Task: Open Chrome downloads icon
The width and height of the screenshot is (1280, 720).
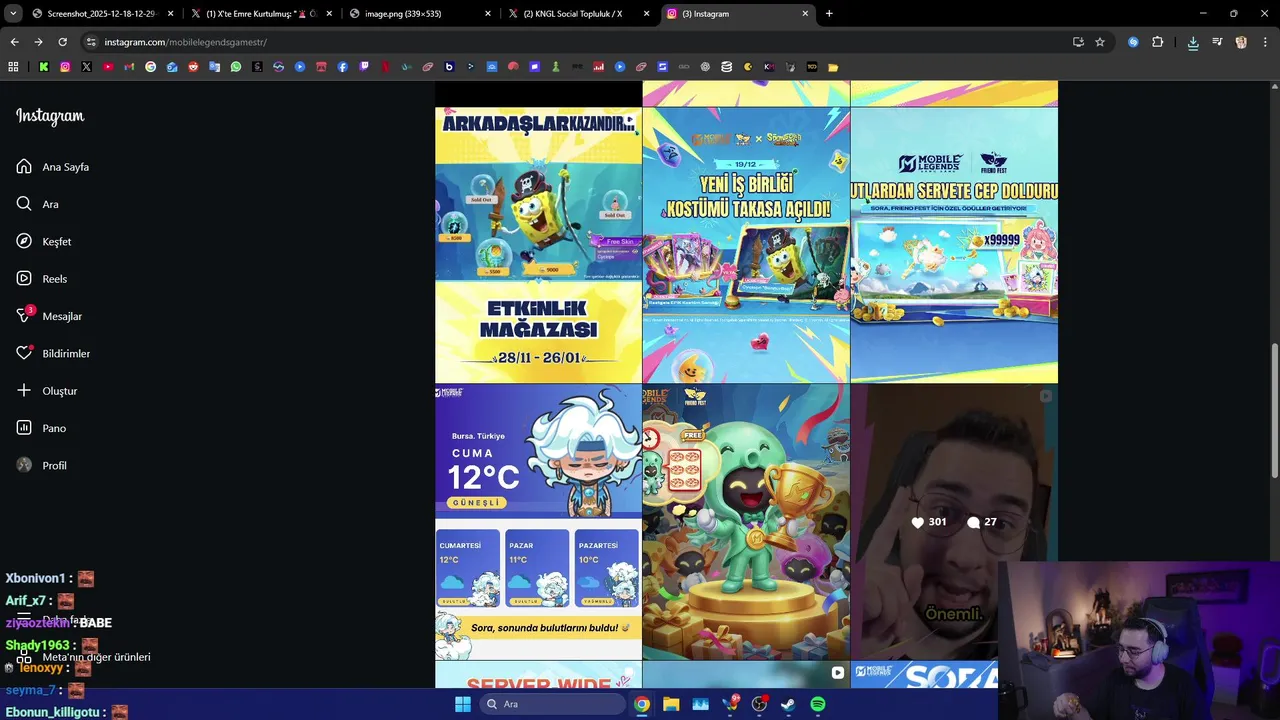Action: (x=1193, y=42)
